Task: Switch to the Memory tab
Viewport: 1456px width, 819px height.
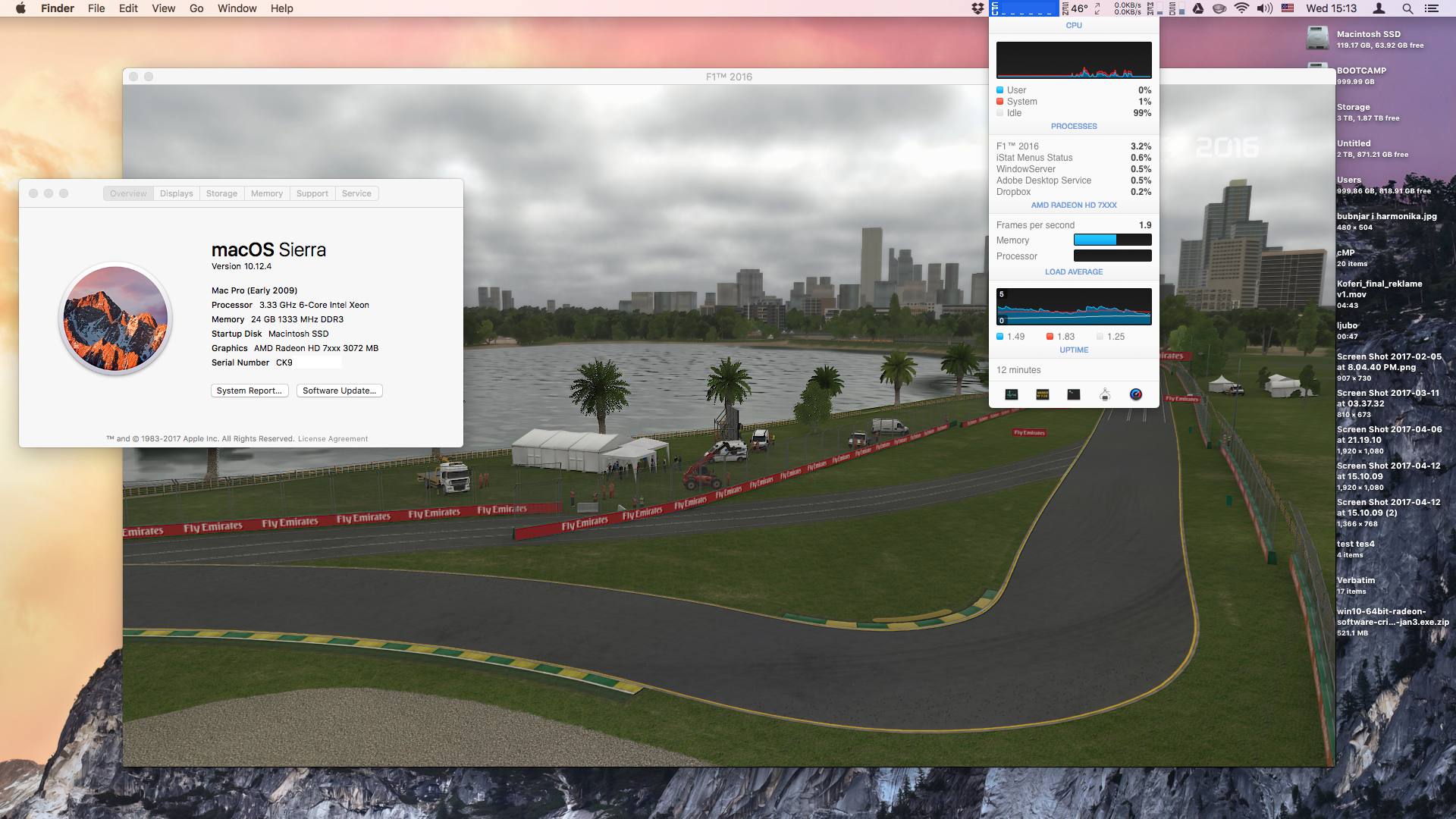Action: click(x=267, y=193)
